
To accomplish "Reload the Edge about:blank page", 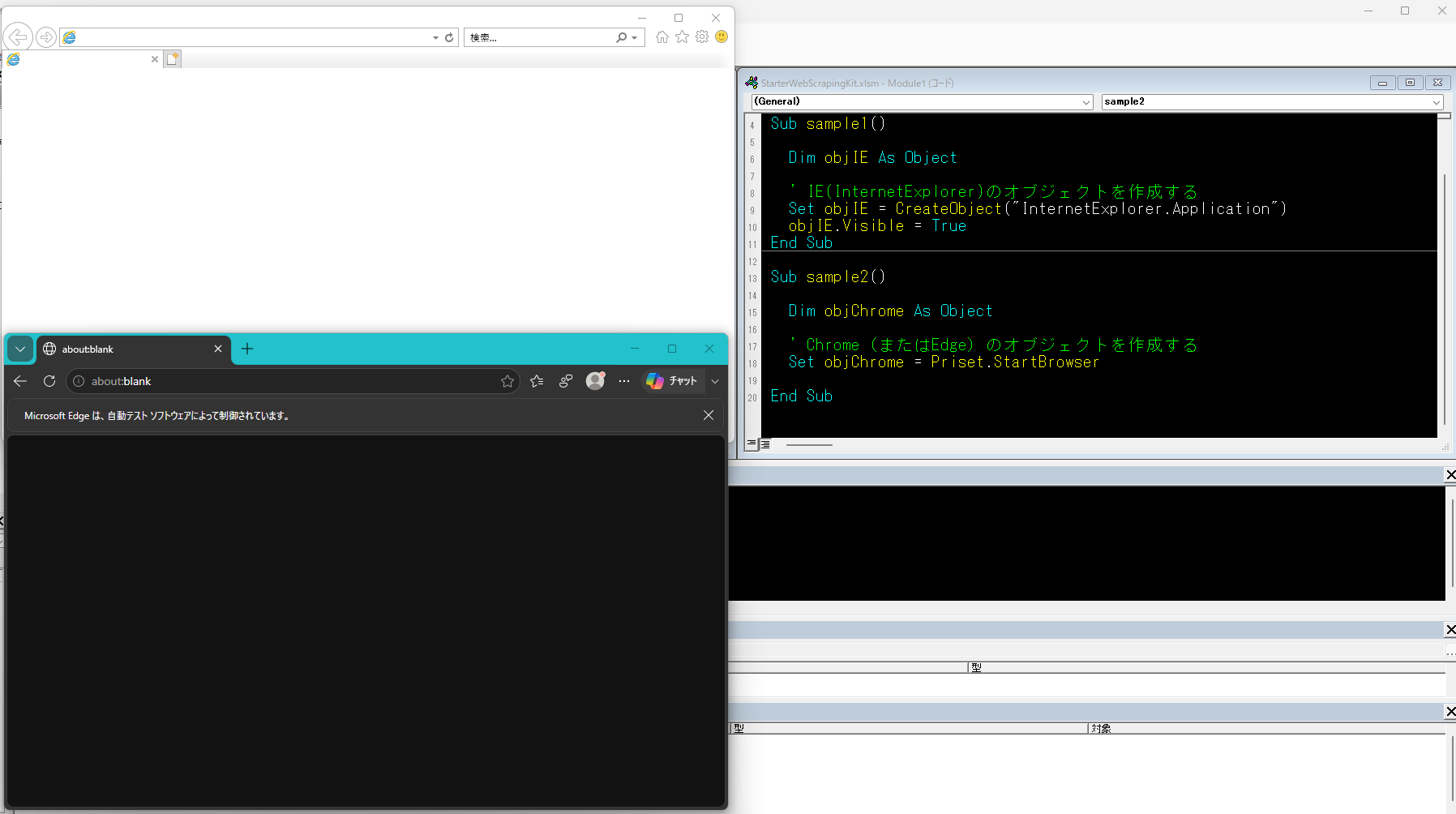I will click(49, 381).
